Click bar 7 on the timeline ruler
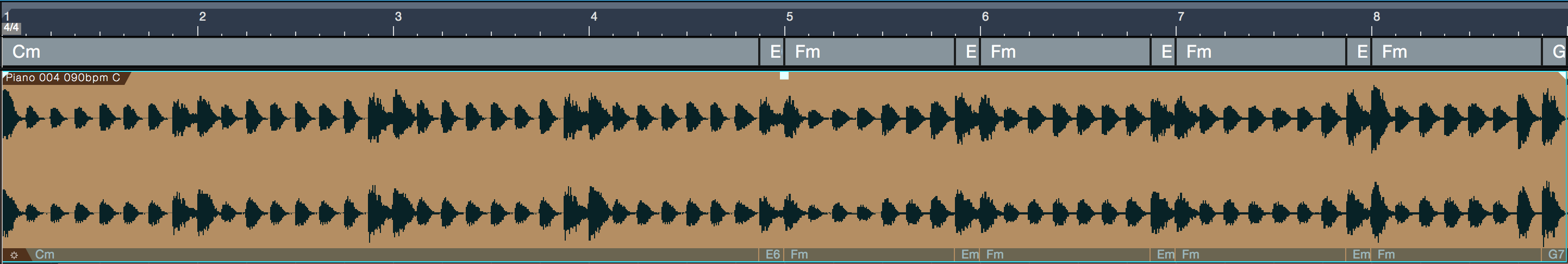Viewport: 1568px width, 264px height. (1181, 16)
